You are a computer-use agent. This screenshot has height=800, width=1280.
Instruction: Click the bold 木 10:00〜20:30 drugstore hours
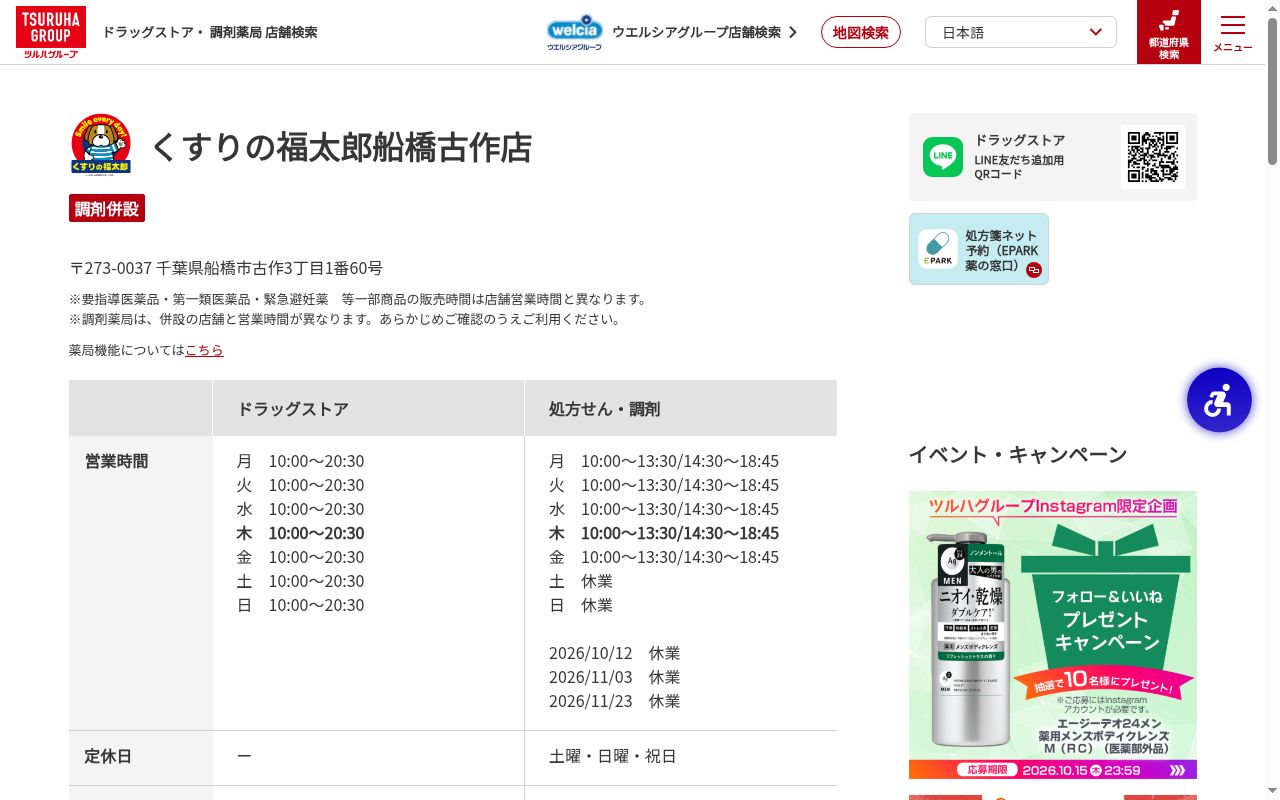click(300, 533)
